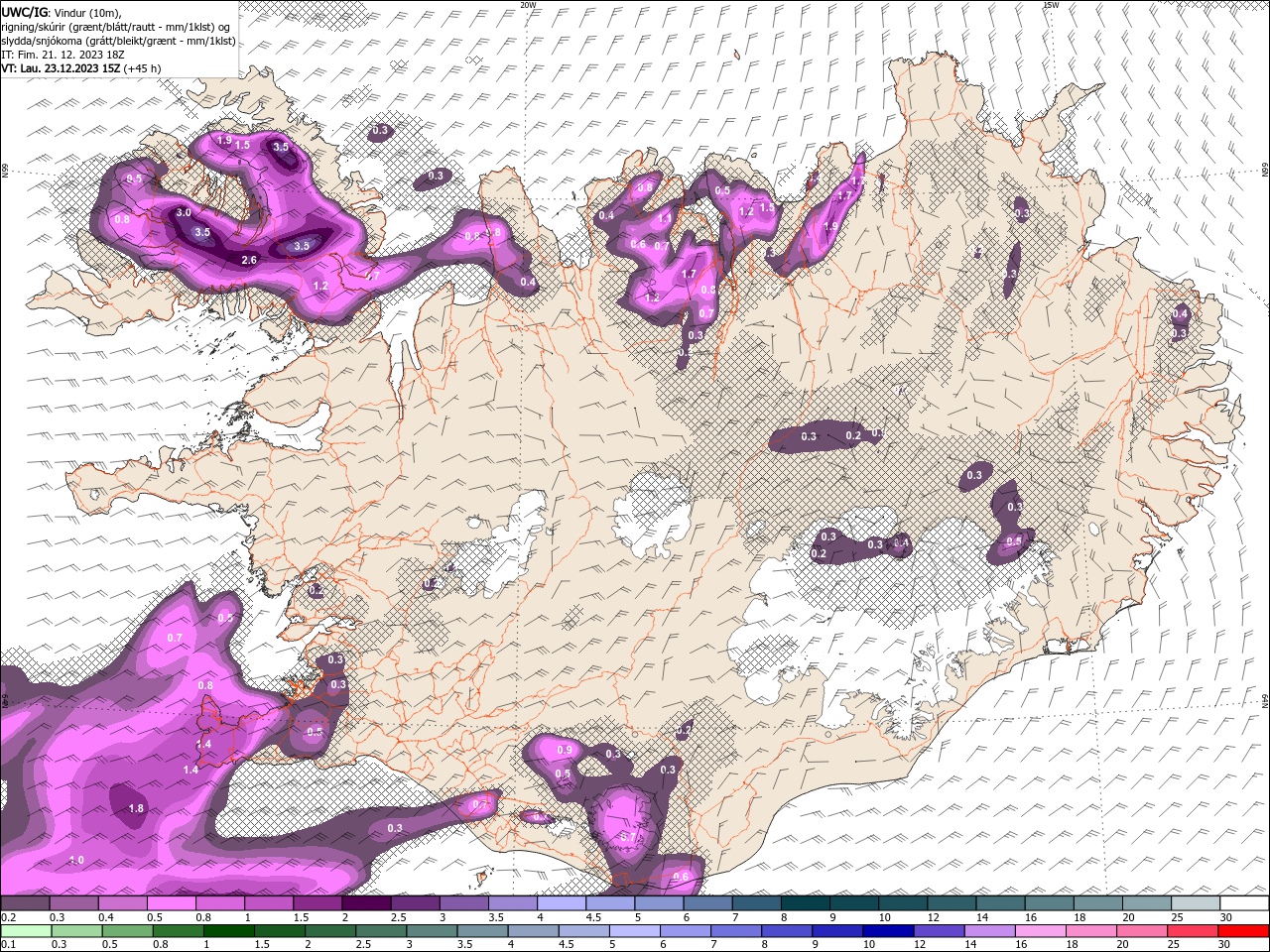Click the 1.0 value near the bottom-left corner
This screenshot has width=1270, height=952.
[x=76, y=860]
